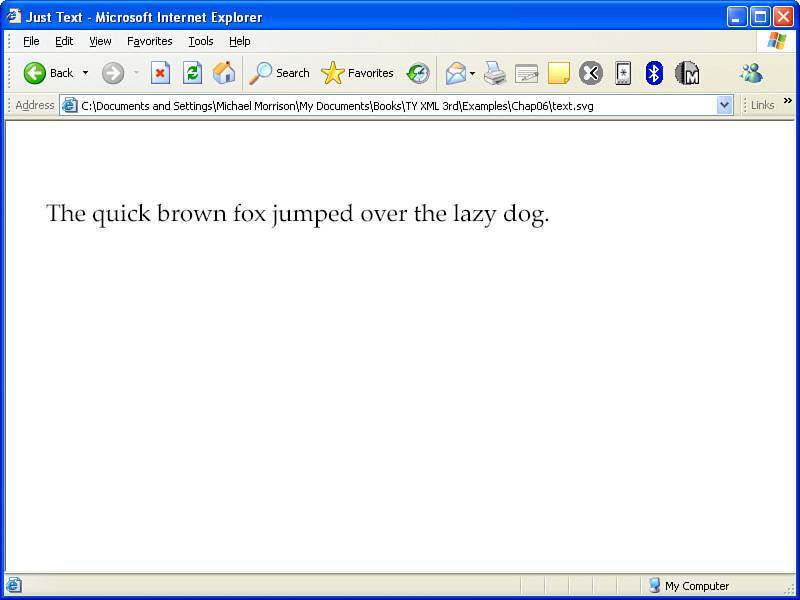The width and height of the screenshot is (800, 600).
Task: Click the yellow sticky note icon
Action: [559, 73]
